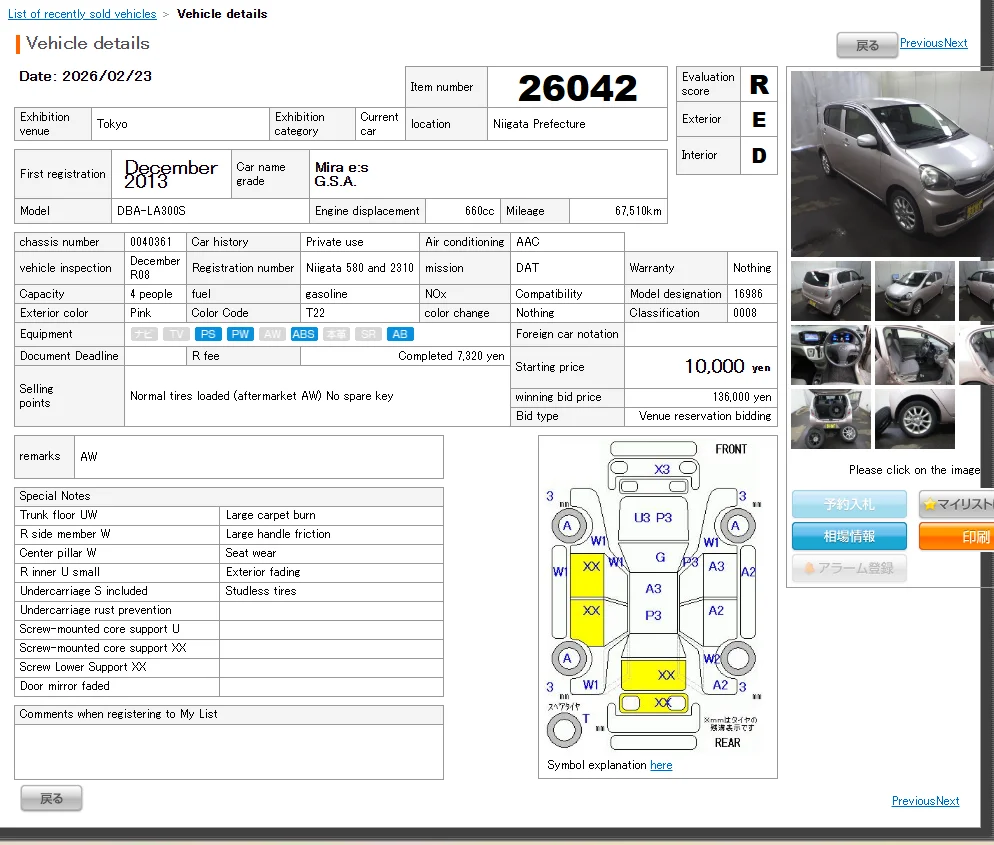Select the 'Screw Lower Support XX' note
This screenshot has width=994, height=845.
coord(82,668)
